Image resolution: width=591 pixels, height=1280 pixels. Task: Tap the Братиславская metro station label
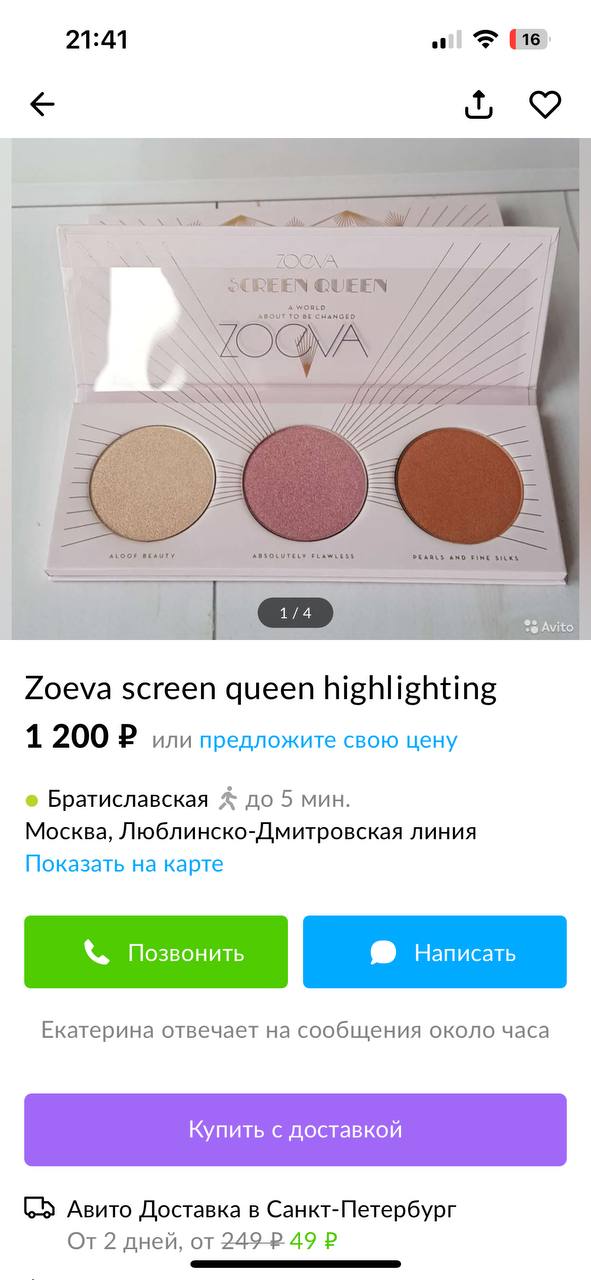point(128,799)
